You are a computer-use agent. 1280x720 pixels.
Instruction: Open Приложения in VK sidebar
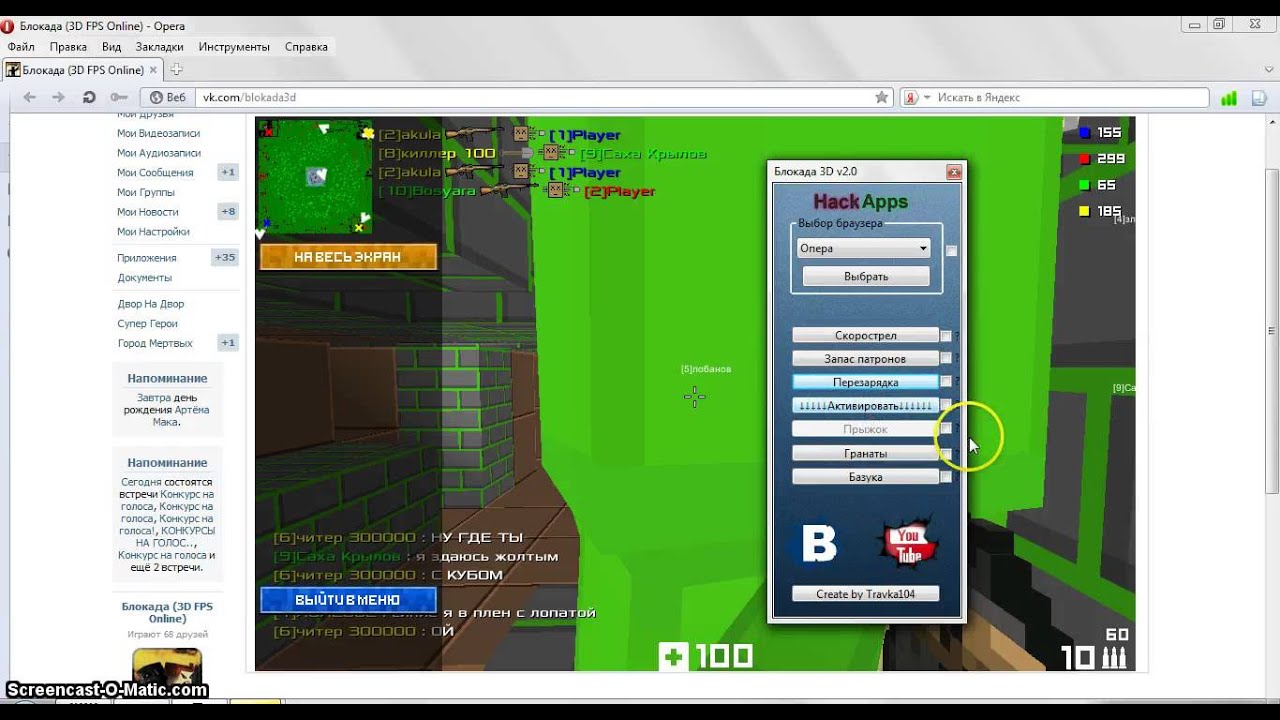point(147,258)
